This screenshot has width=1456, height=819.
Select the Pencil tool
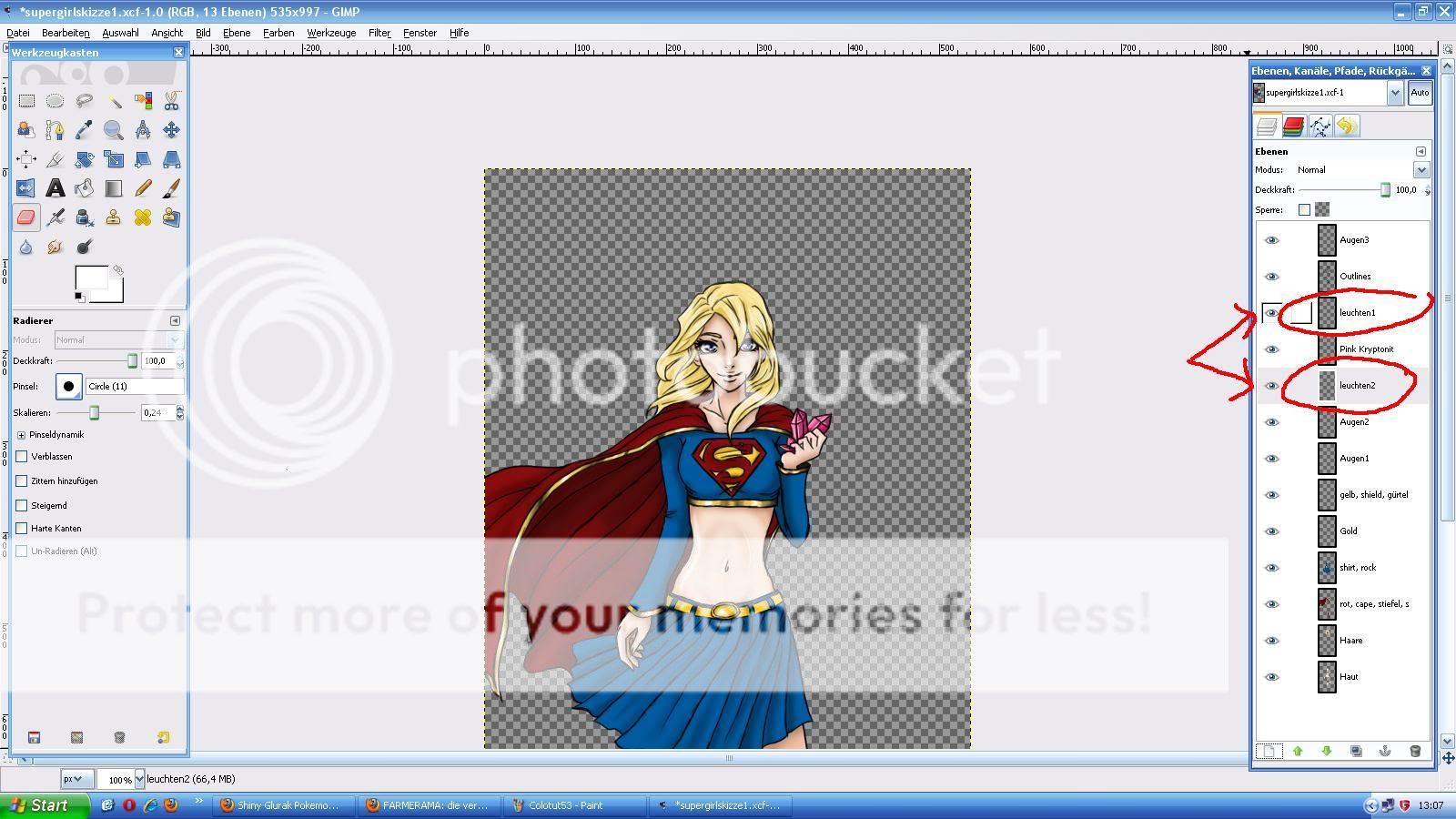143,188
